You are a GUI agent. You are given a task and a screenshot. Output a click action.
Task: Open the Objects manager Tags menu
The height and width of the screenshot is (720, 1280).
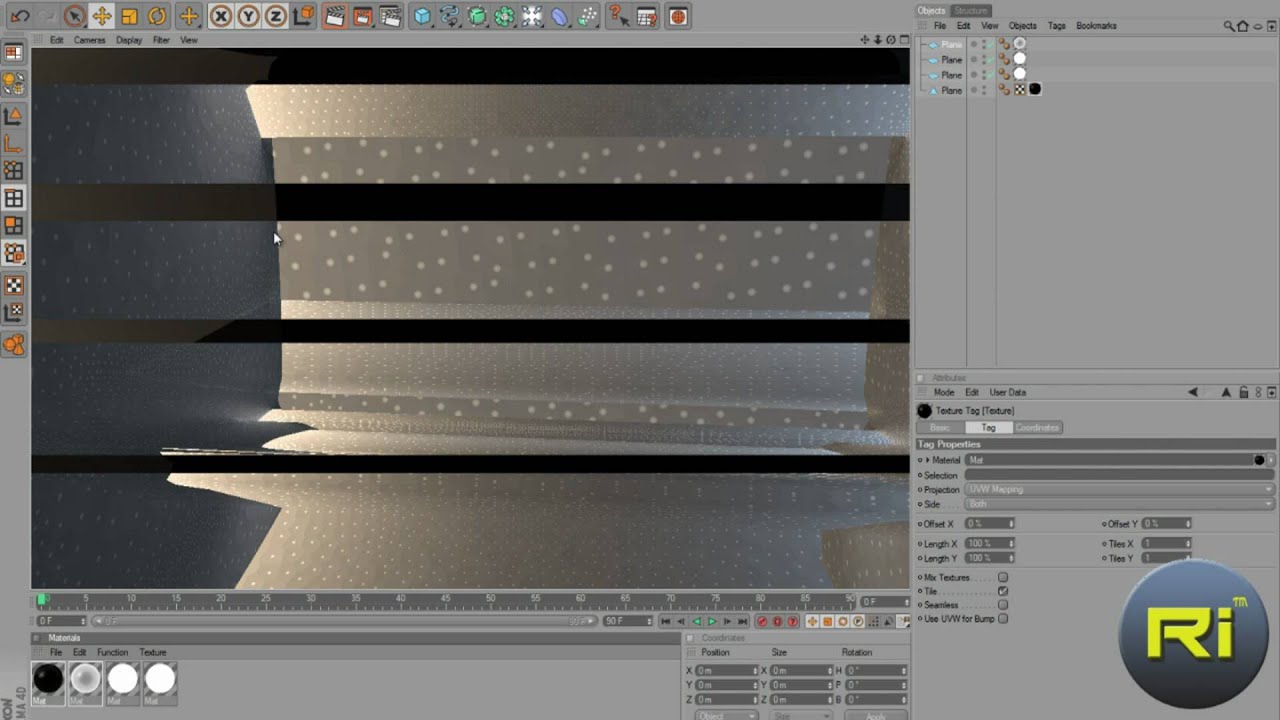pyautogui.click(x=1056, y=26)
